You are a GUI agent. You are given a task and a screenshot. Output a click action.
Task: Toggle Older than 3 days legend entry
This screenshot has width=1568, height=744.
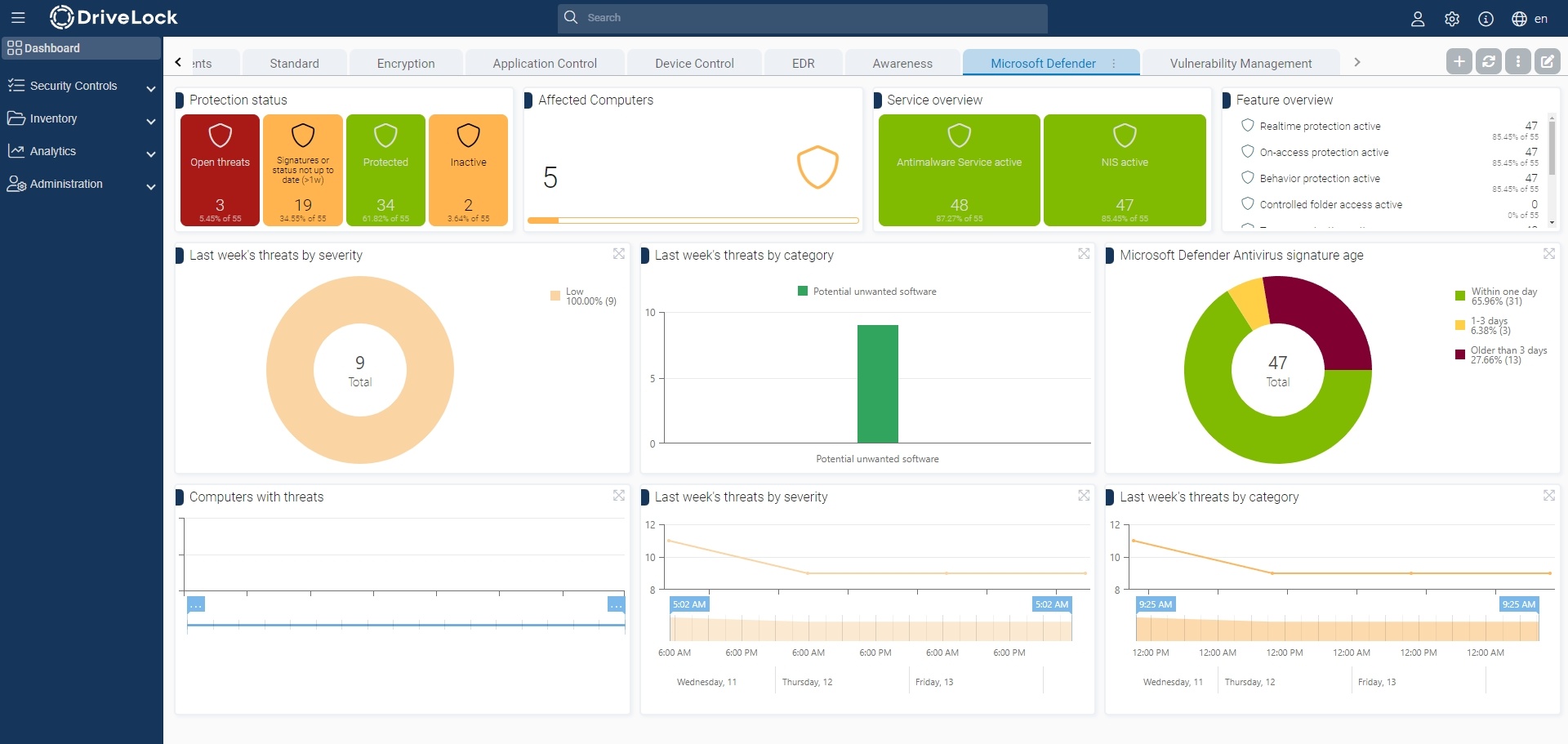1501,355
